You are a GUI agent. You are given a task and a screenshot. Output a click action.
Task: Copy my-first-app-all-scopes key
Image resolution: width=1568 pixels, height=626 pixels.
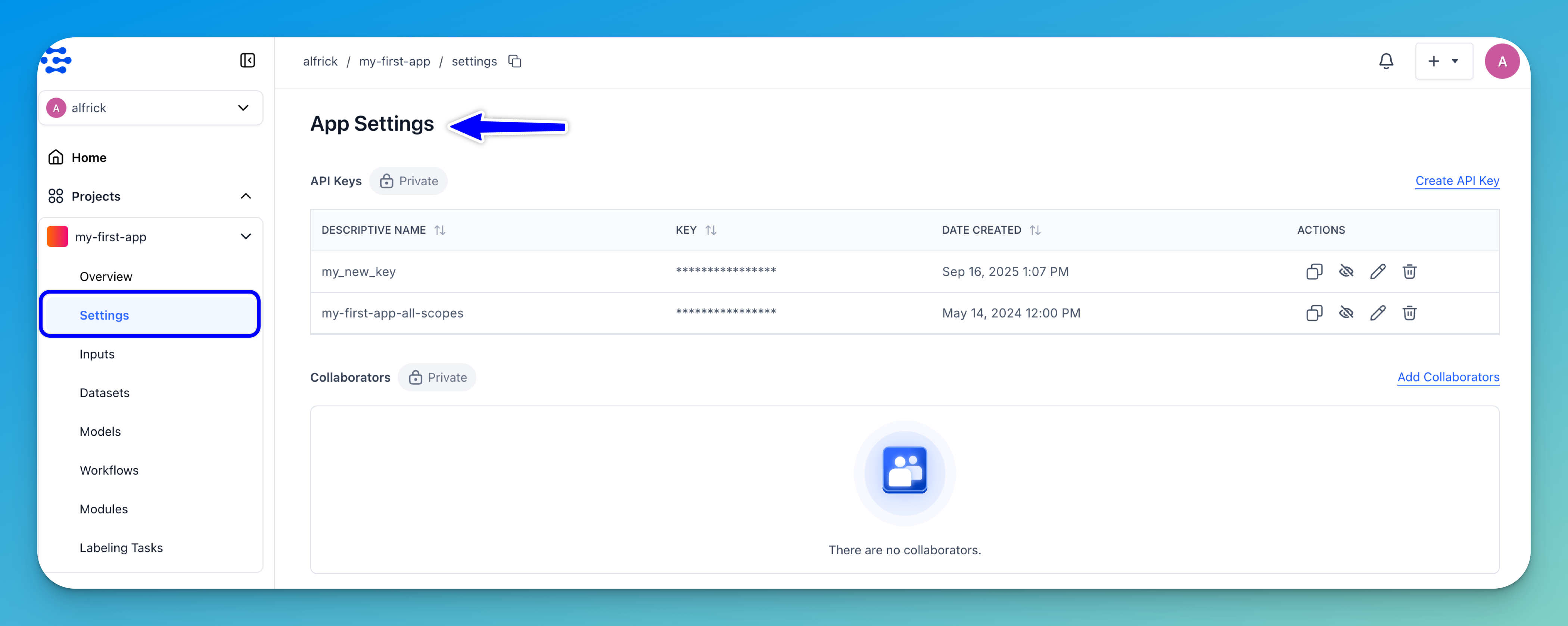(x=1314, y=313)
